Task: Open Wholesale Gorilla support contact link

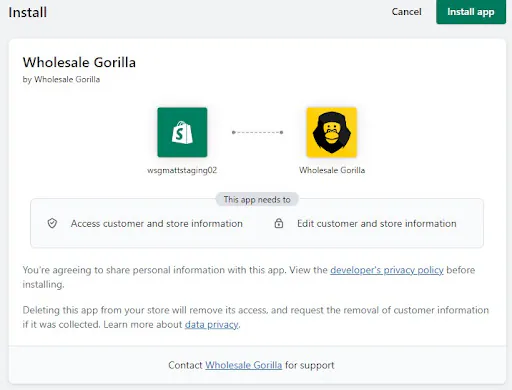Action: coord(243,365)
